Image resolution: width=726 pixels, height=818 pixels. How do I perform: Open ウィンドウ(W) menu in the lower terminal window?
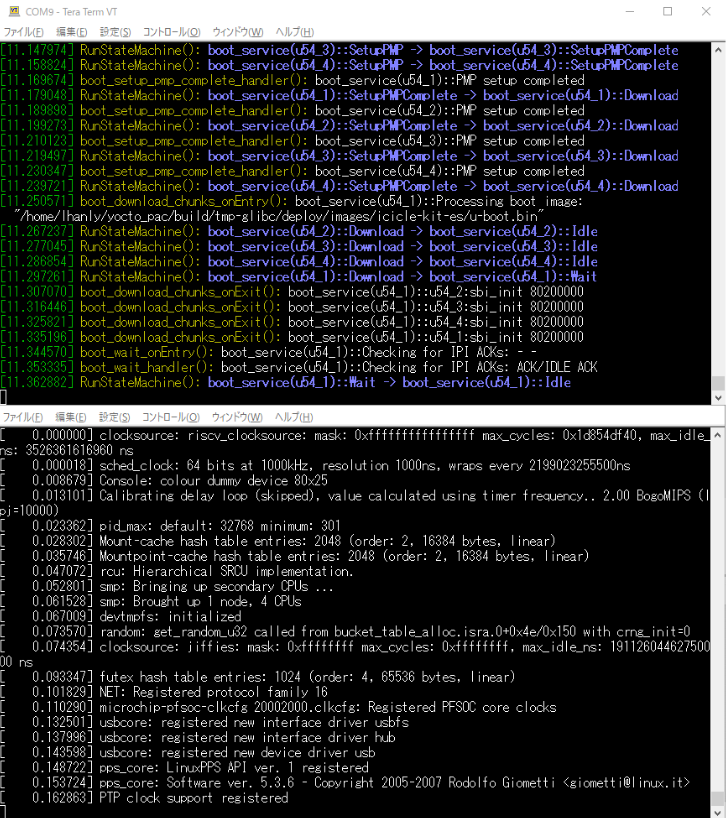pyautogui.click(x=237, y=417)
